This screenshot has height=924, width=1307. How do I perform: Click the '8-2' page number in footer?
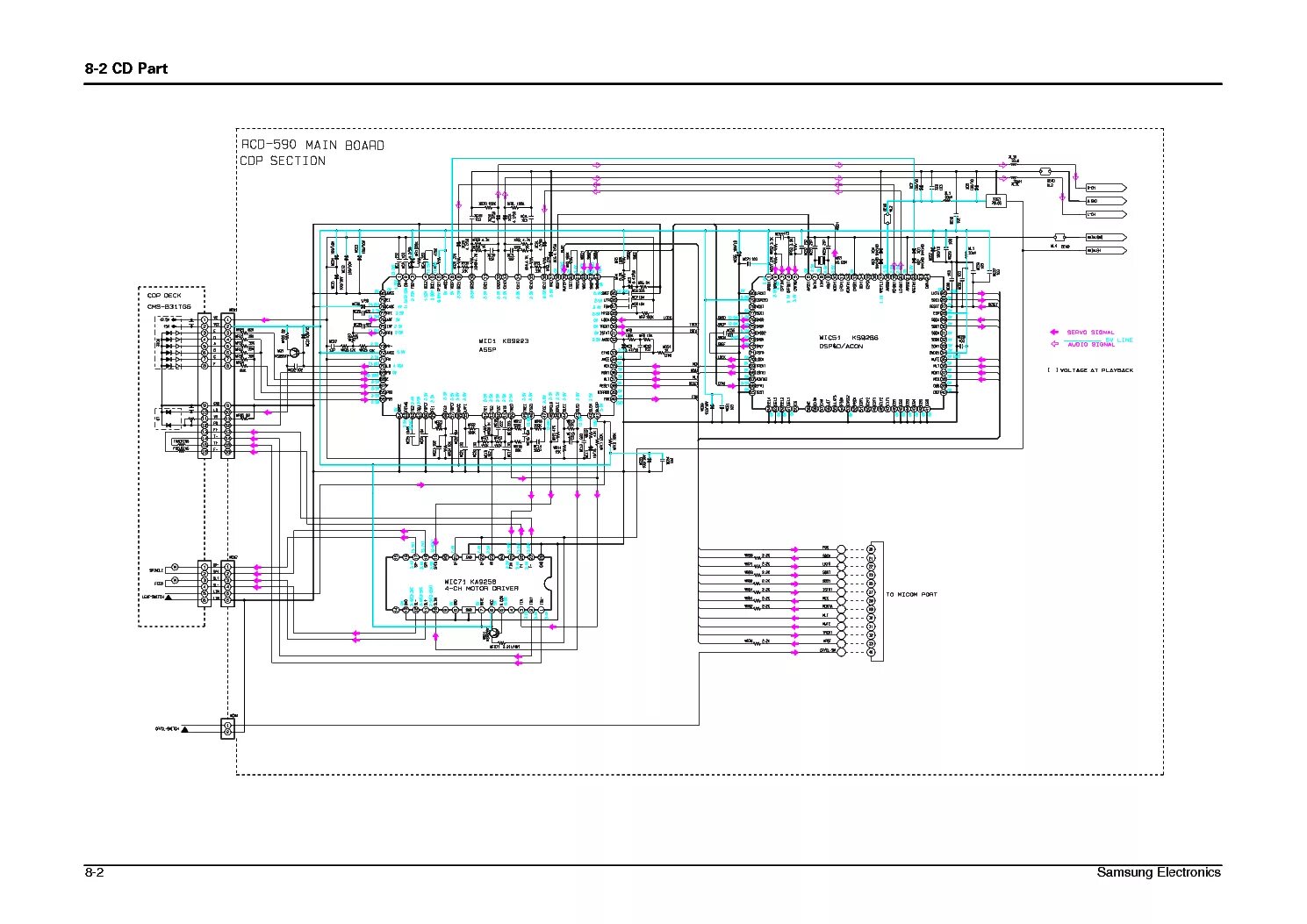coord(95,872)
